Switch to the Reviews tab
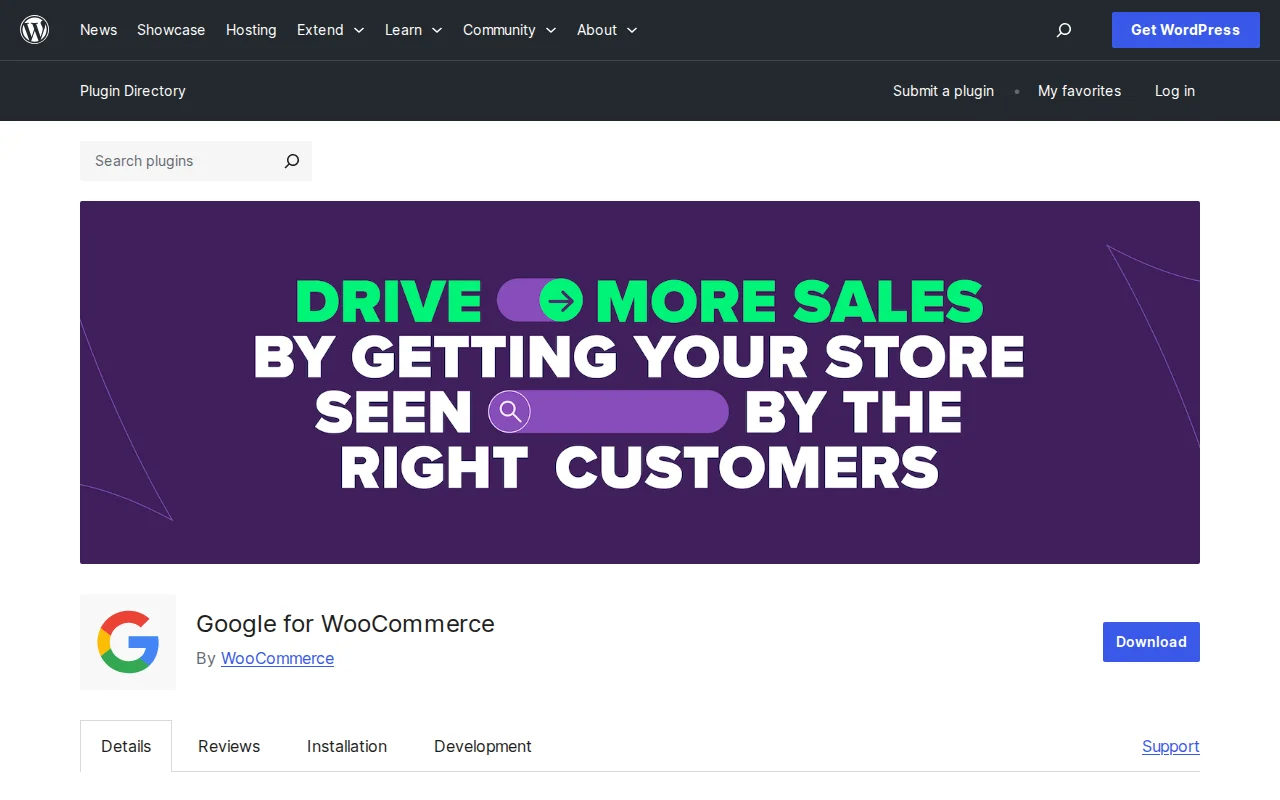1280x800 pixels. 229,746
